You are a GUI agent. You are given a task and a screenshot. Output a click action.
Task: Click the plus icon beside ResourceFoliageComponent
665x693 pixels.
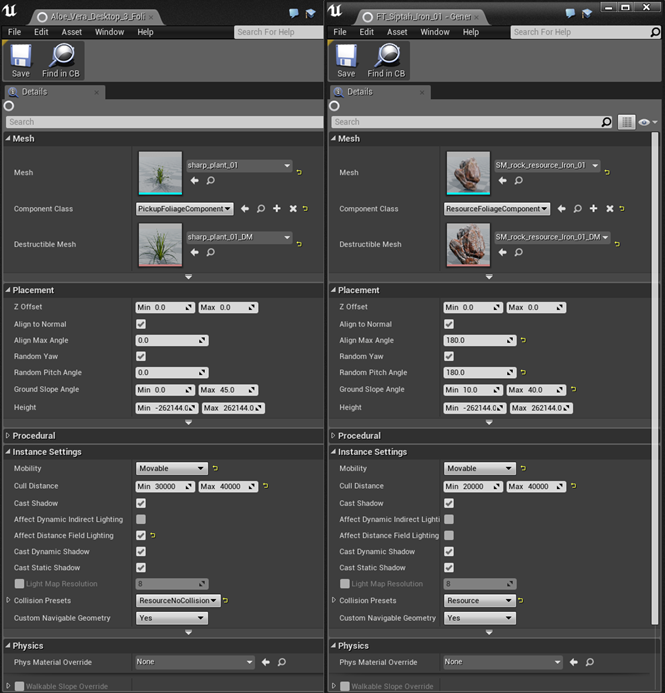(x=593, y=209)
